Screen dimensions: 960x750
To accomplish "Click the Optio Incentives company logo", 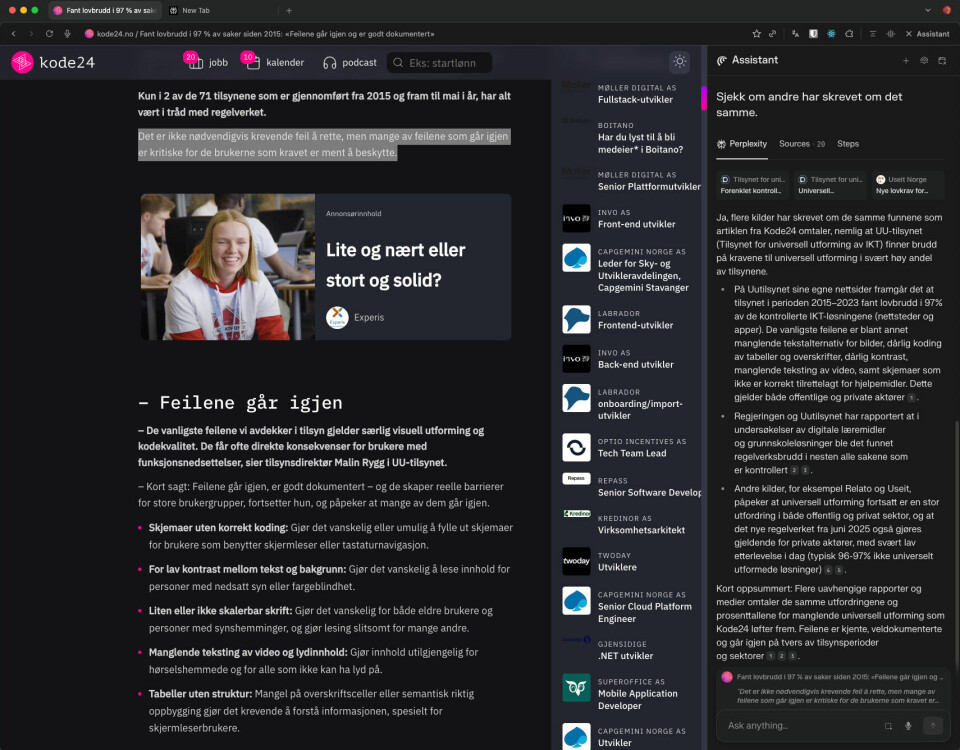I will pyautogui.click(x=576, y=448).
